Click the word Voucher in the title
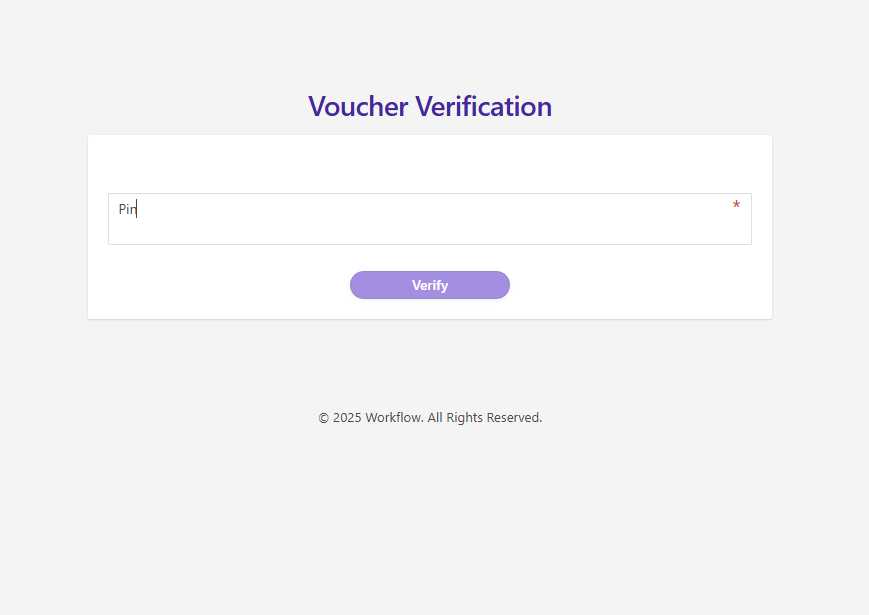The width and height of the screenshot is (869, 615). pos(358,106)
